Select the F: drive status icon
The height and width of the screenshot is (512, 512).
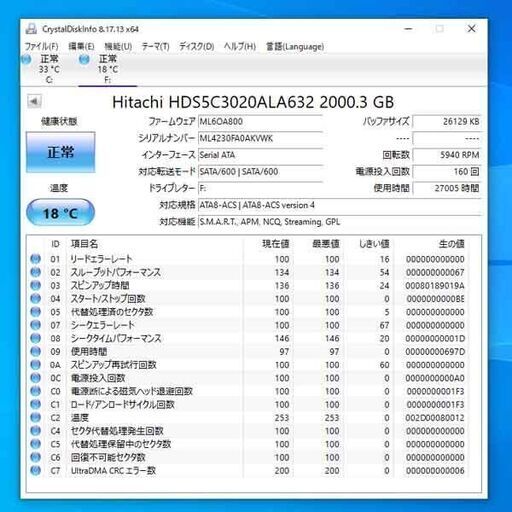pos(84,60)
